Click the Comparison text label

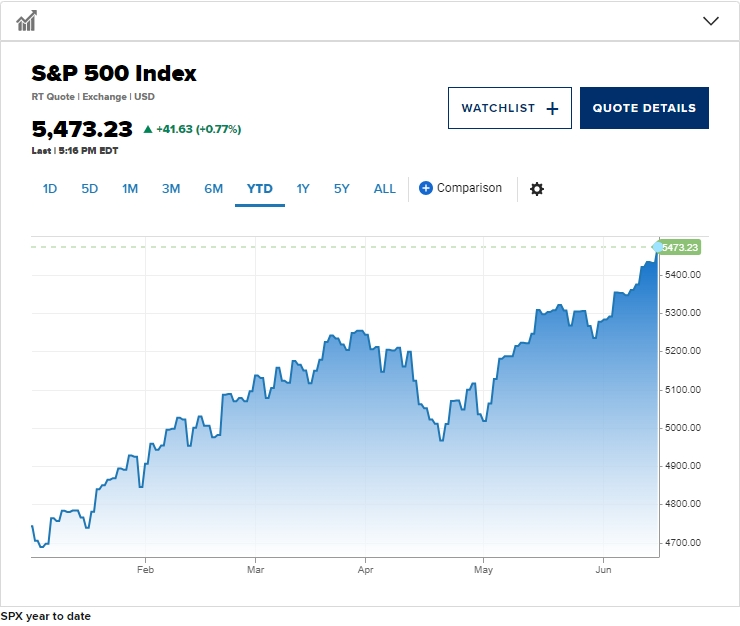tap(469, 188)
